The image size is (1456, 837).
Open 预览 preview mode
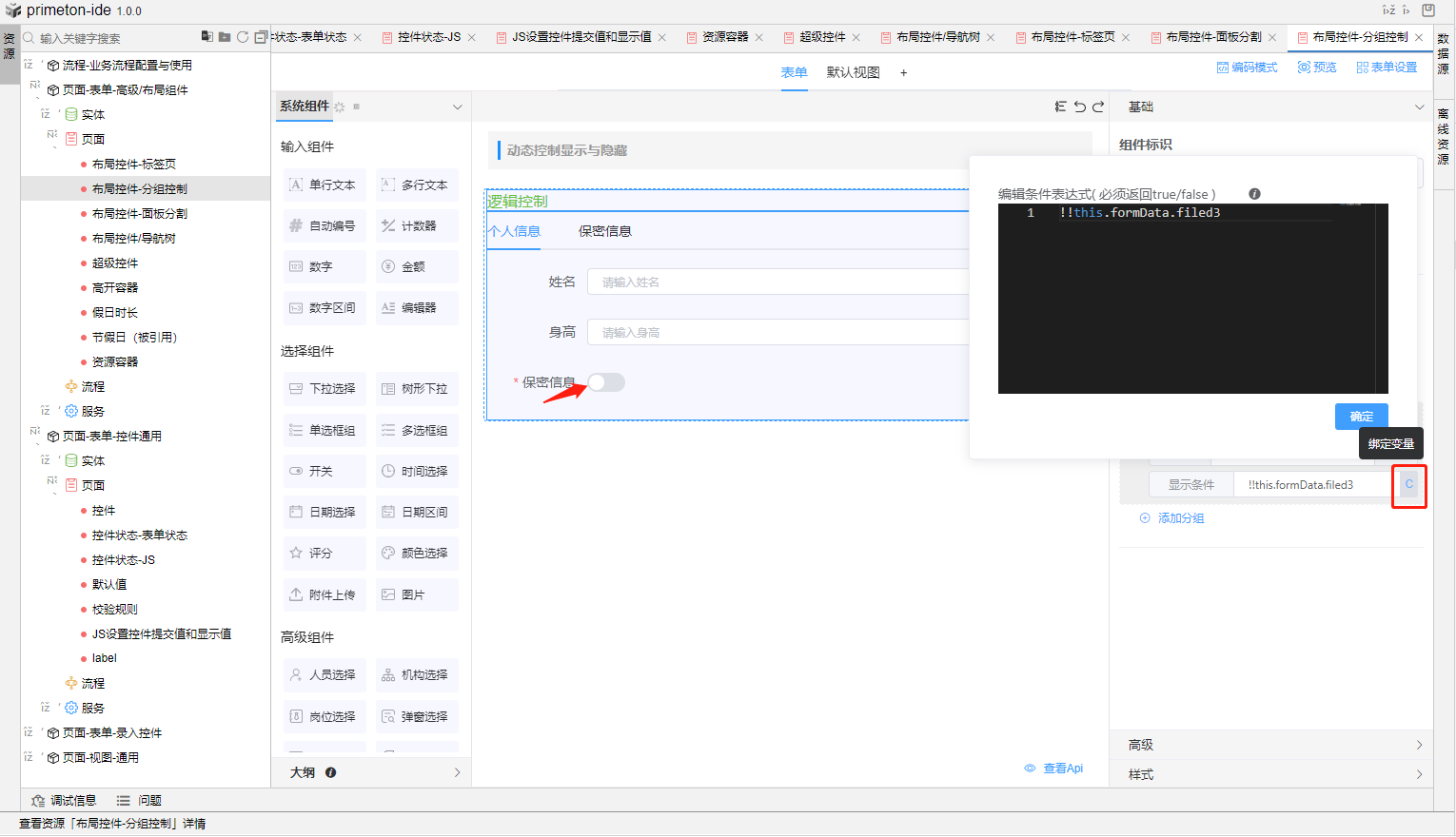pos(1317,68)
